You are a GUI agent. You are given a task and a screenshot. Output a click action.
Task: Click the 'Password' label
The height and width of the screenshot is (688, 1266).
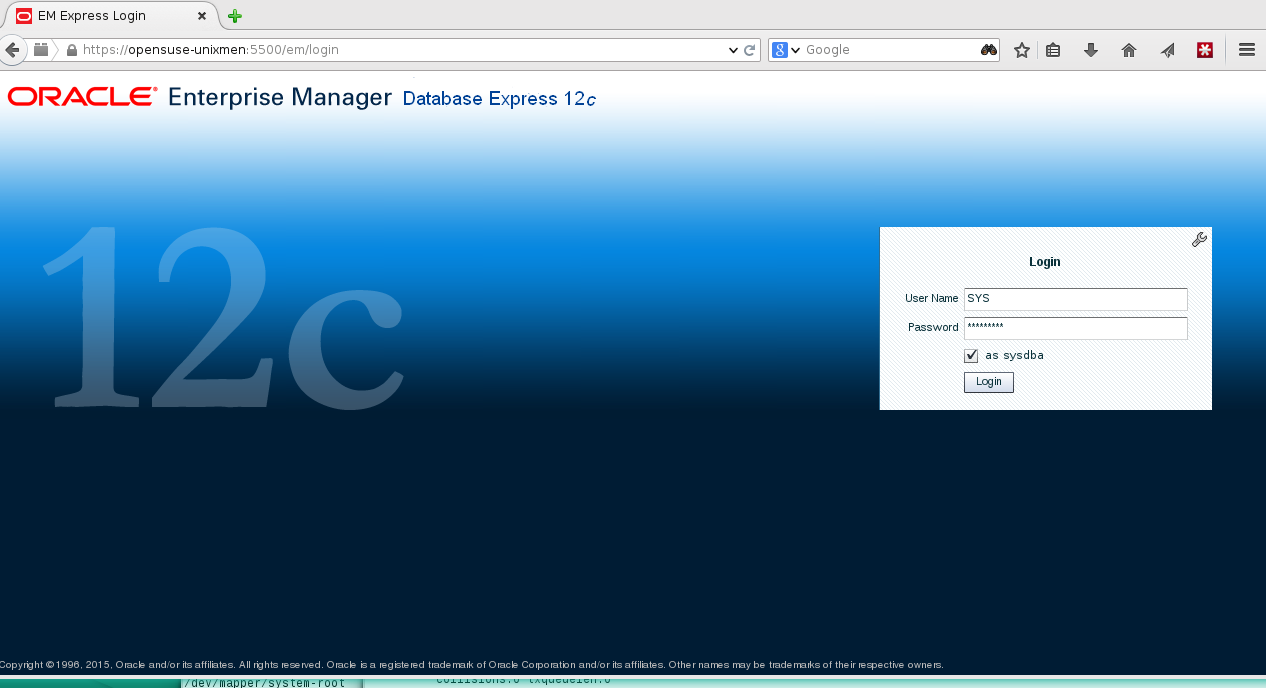(x=933, y=328)
